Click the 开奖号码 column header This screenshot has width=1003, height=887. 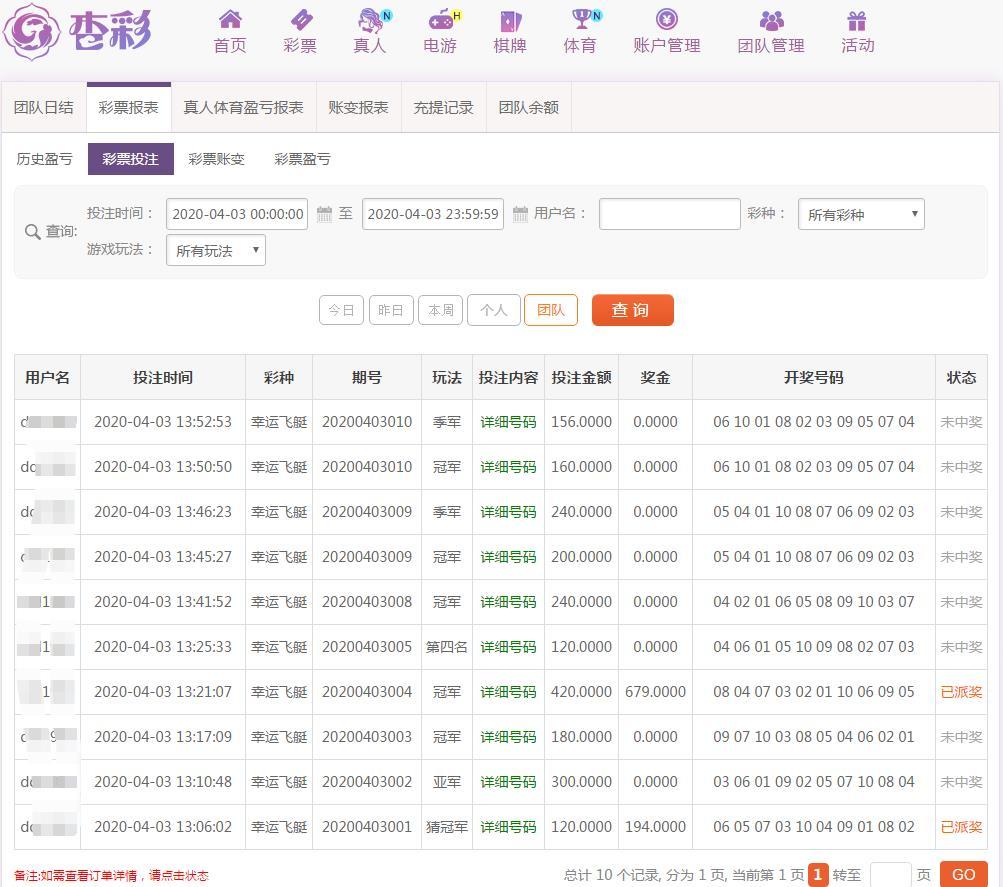pos(814,377)
